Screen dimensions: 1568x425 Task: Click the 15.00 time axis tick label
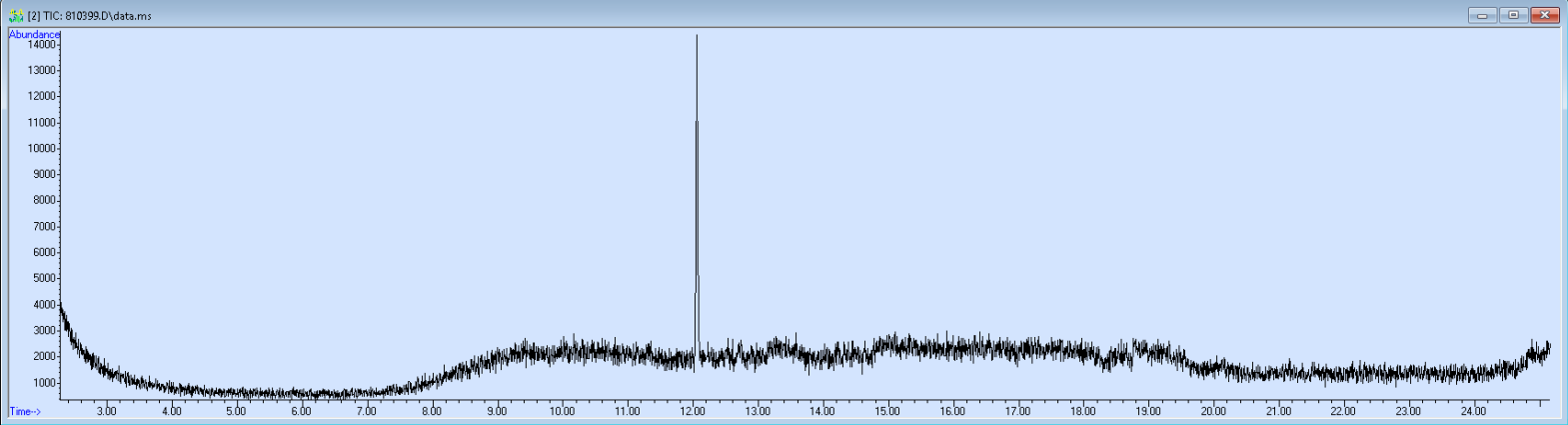click(887, 411)
